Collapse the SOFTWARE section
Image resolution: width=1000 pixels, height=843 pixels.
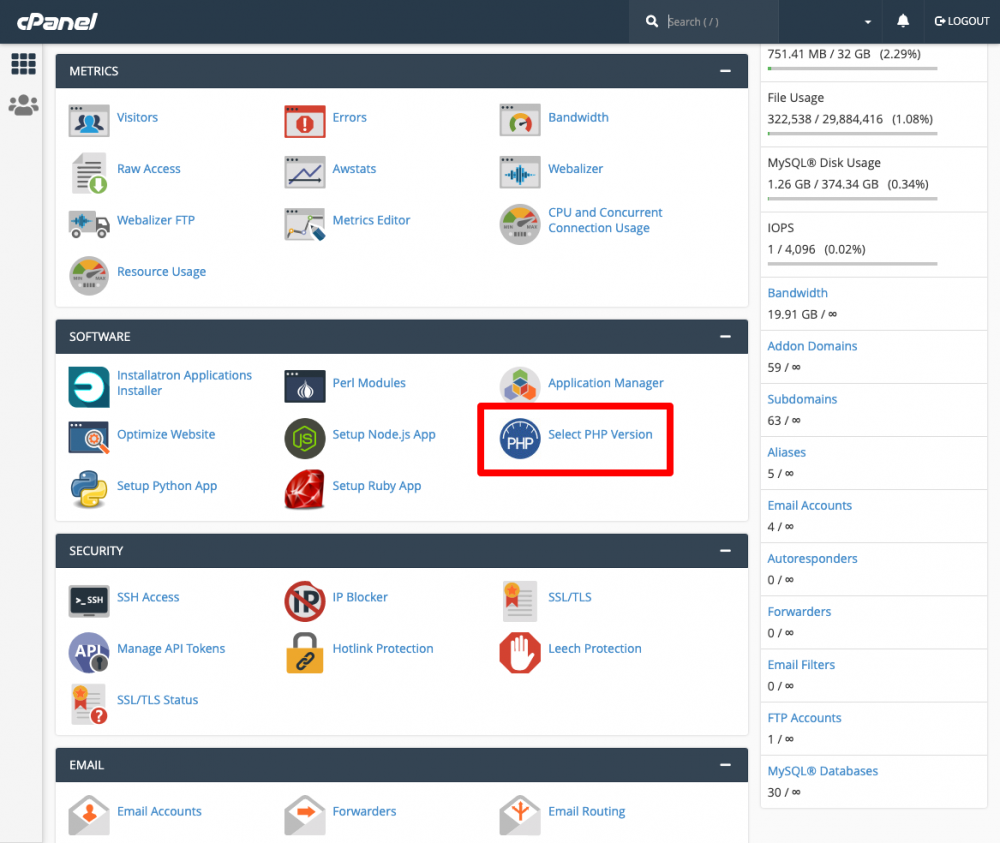pyautogui.click(x=726, y=336)
